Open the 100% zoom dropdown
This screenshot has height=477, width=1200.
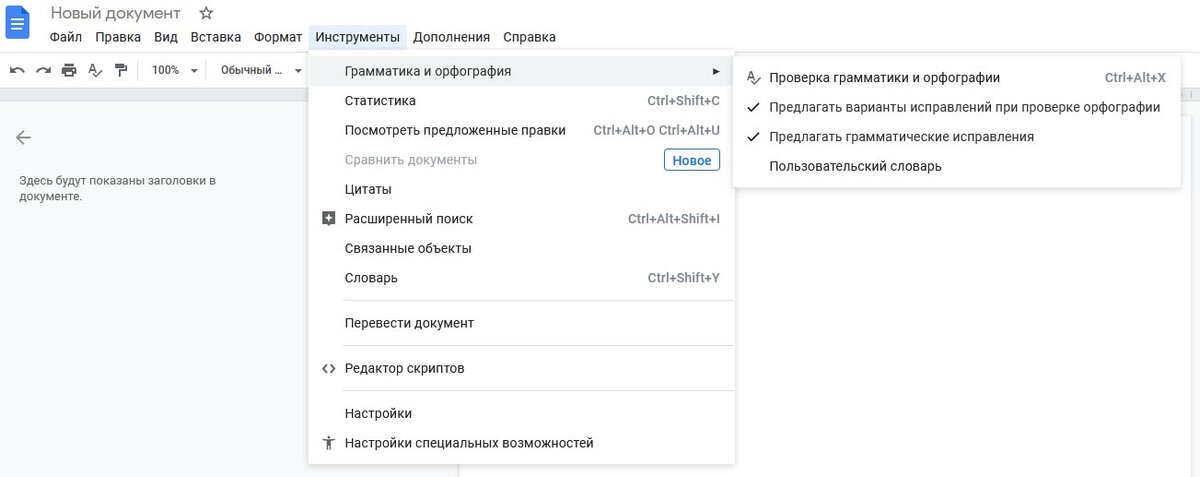coord(173,70)
